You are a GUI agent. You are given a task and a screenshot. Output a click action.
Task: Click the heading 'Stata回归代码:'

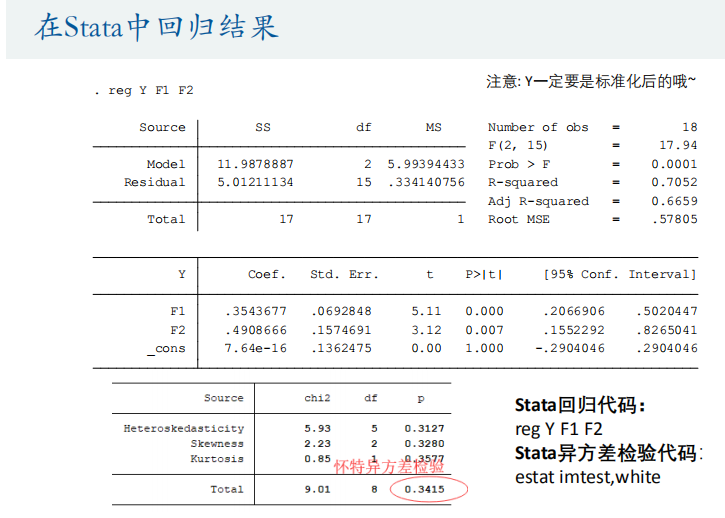click(x=580, y=405)
